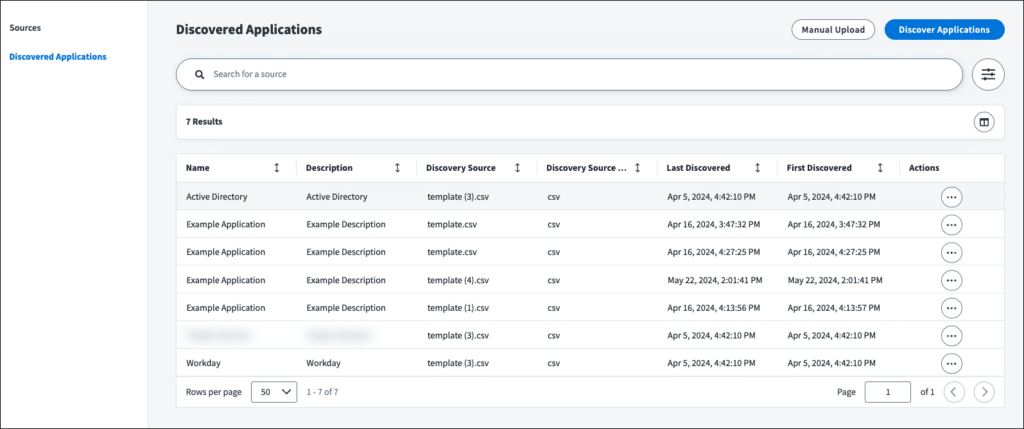Go to the next page arrow
The image size is (1024, 429).
(x=984, y=392)
